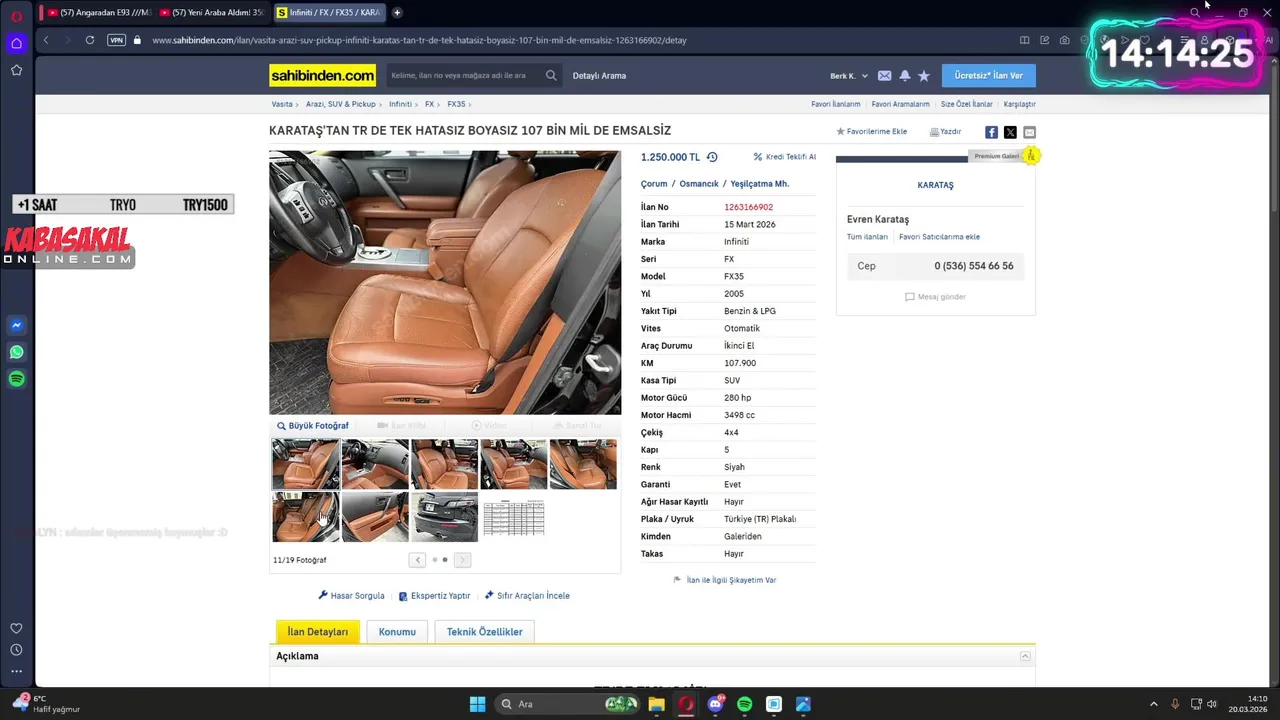This screenshot has width=1280, height=720.
Task: Toggle the VPN badge in address bar
Action: coord(116,40)
